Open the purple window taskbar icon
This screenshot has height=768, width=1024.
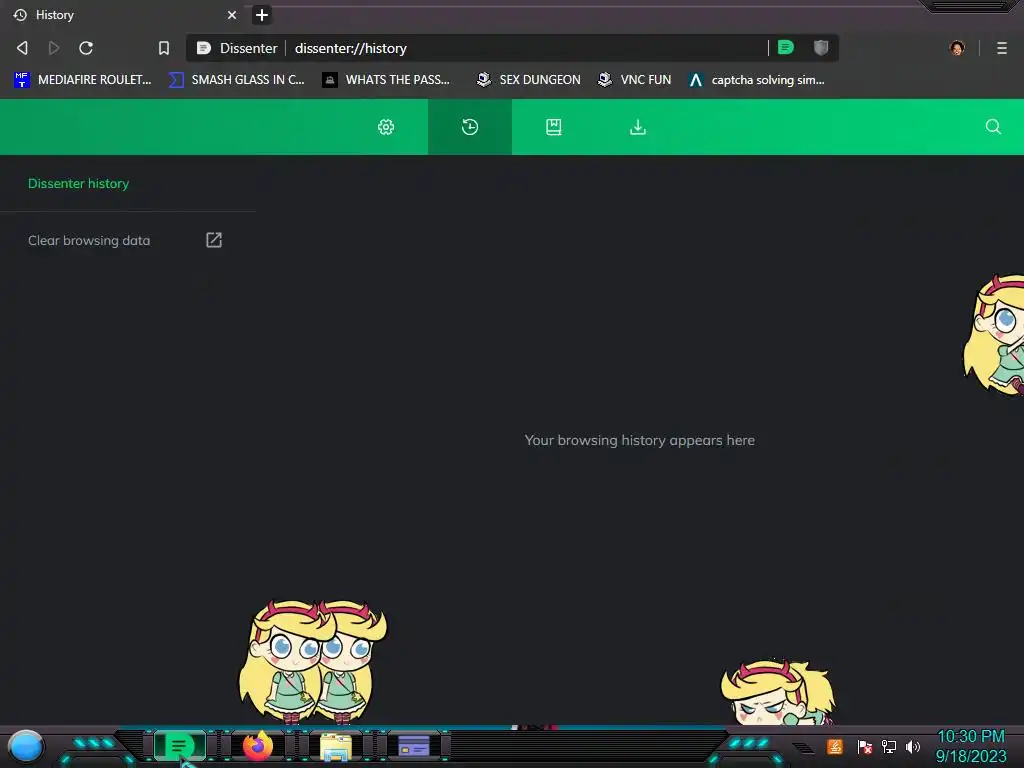click(413, 746)
